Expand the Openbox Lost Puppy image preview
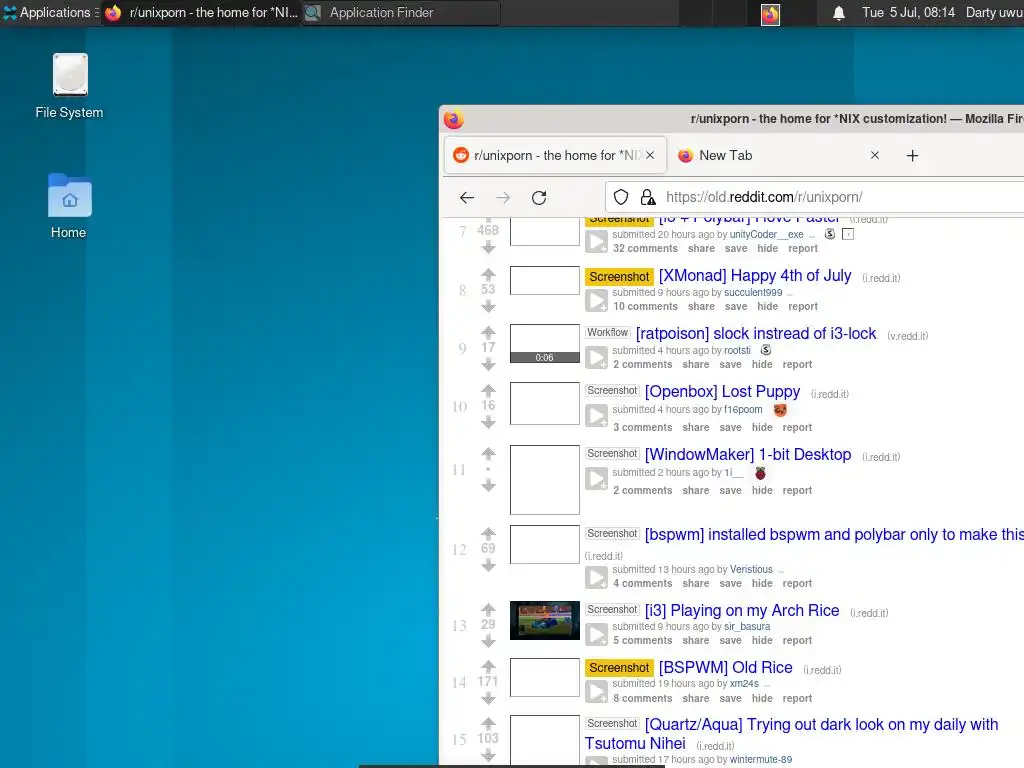 [596, 416]
